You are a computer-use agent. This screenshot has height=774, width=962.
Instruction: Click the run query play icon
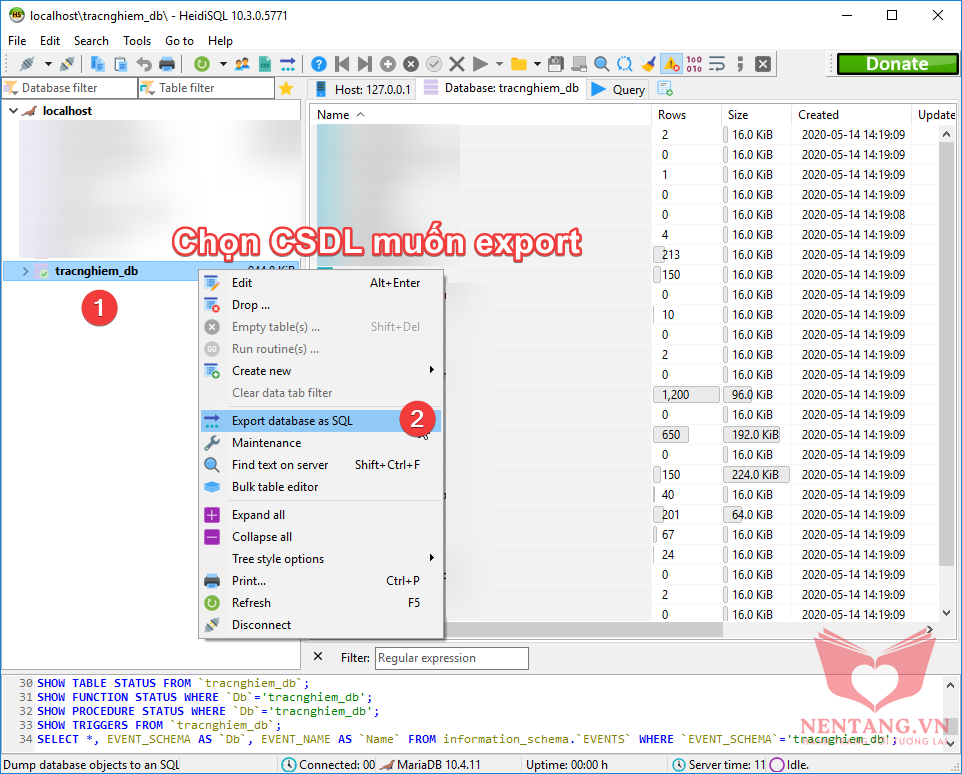pos(481,64)
